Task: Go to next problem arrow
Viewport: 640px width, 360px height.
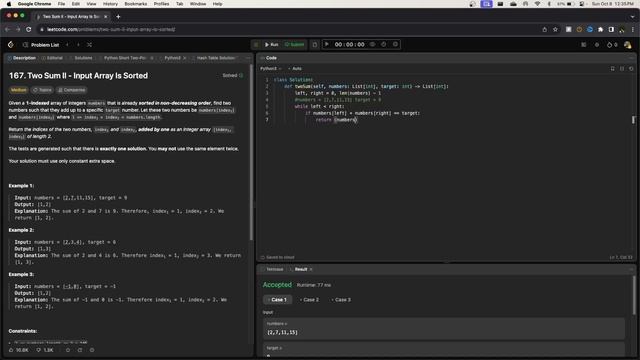Action: coord(78,45)
